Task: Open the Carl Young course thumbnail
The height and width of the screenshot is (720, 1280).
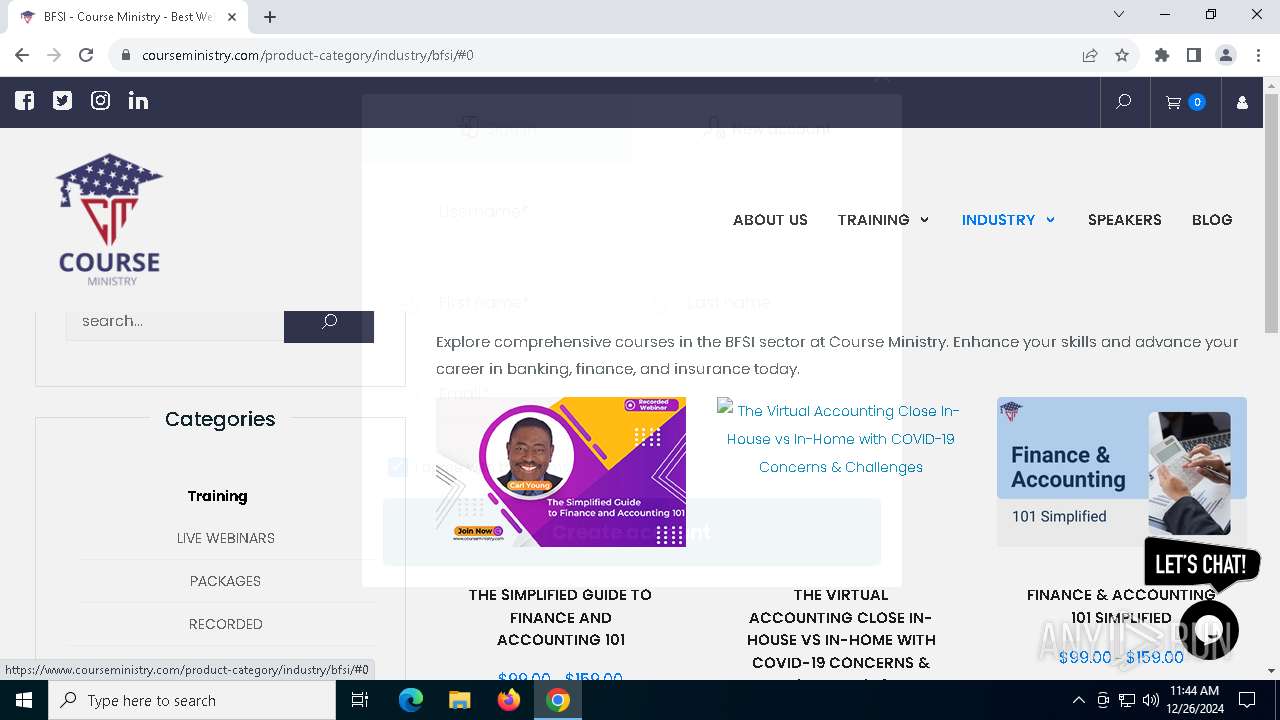Action: point(561,472)
